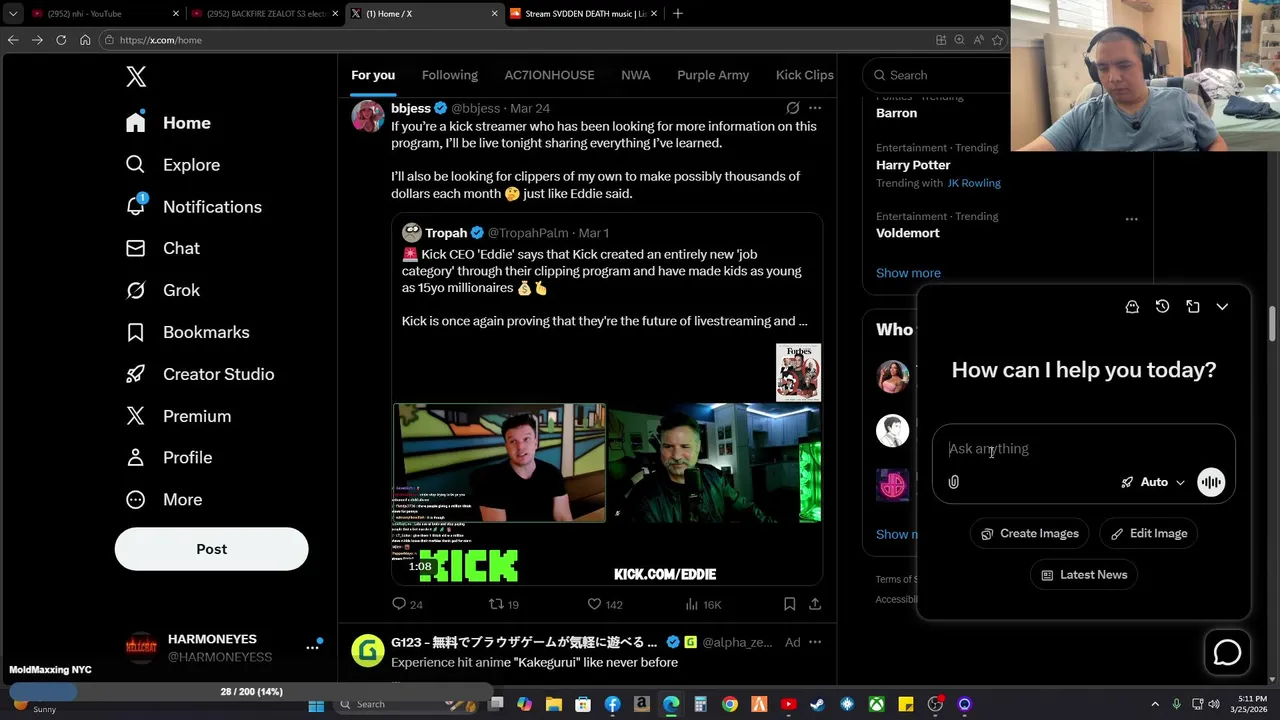Click Grok icon on bbjess post
Viewport: 1280px width, 720px height.
793,108
